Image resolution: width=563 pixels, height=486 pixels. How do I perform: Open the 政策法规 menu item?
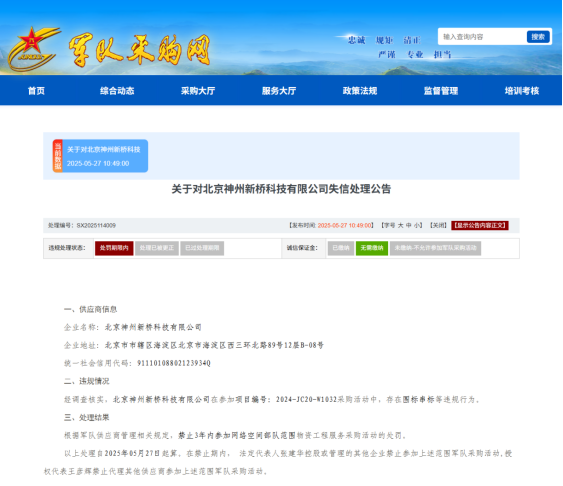pyautogui.click(x=360, y=91)
